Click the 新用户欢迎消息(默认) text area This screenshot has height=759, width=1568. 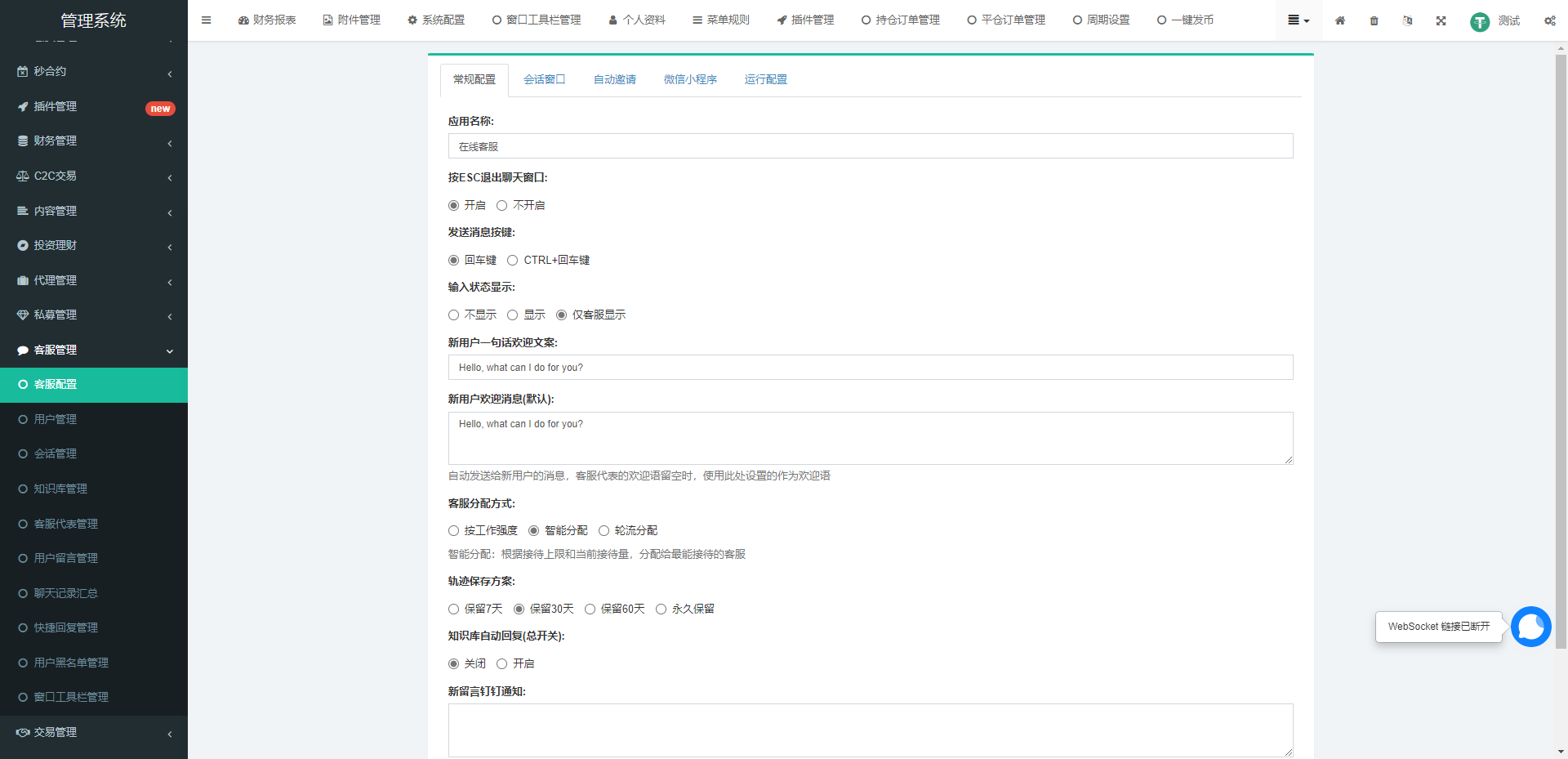(x=871, y=439)
